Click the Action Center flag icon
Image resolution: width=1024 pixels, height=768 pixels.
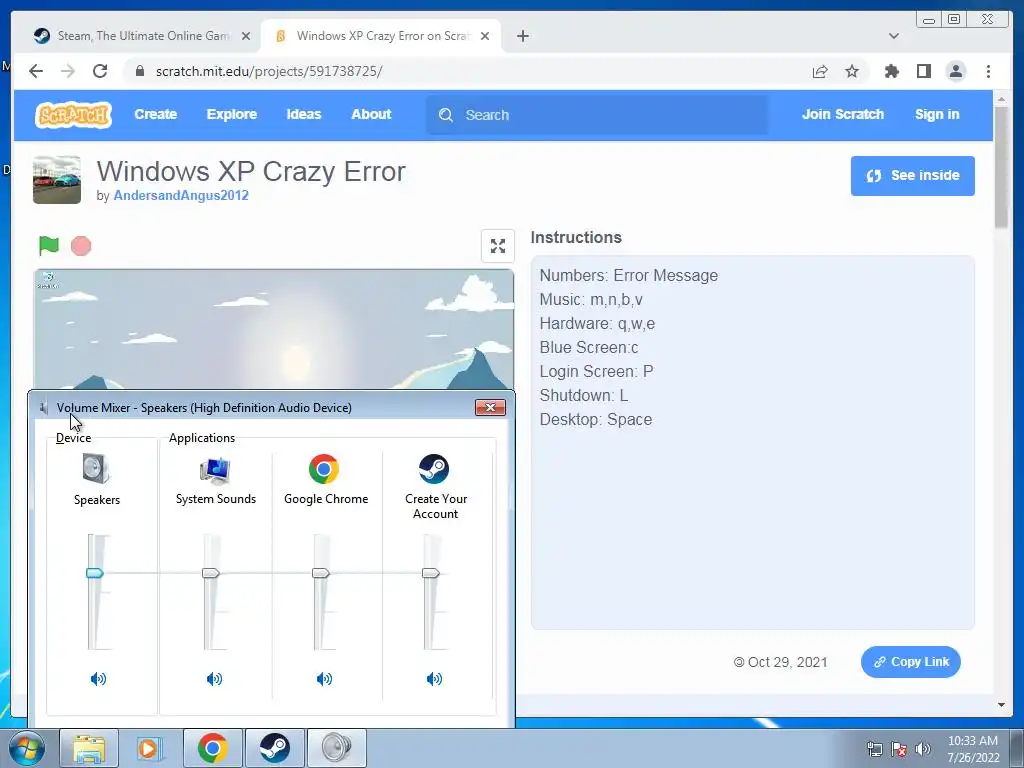[x=899, y=748]
